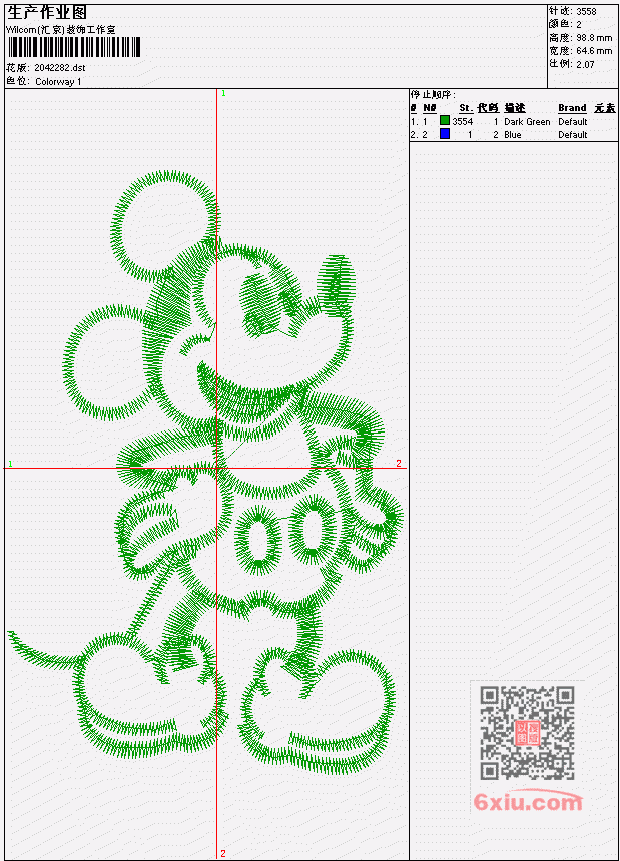Click the Blue color swatch
This screenshot has height=861, width=620.
tap(444, 133)
